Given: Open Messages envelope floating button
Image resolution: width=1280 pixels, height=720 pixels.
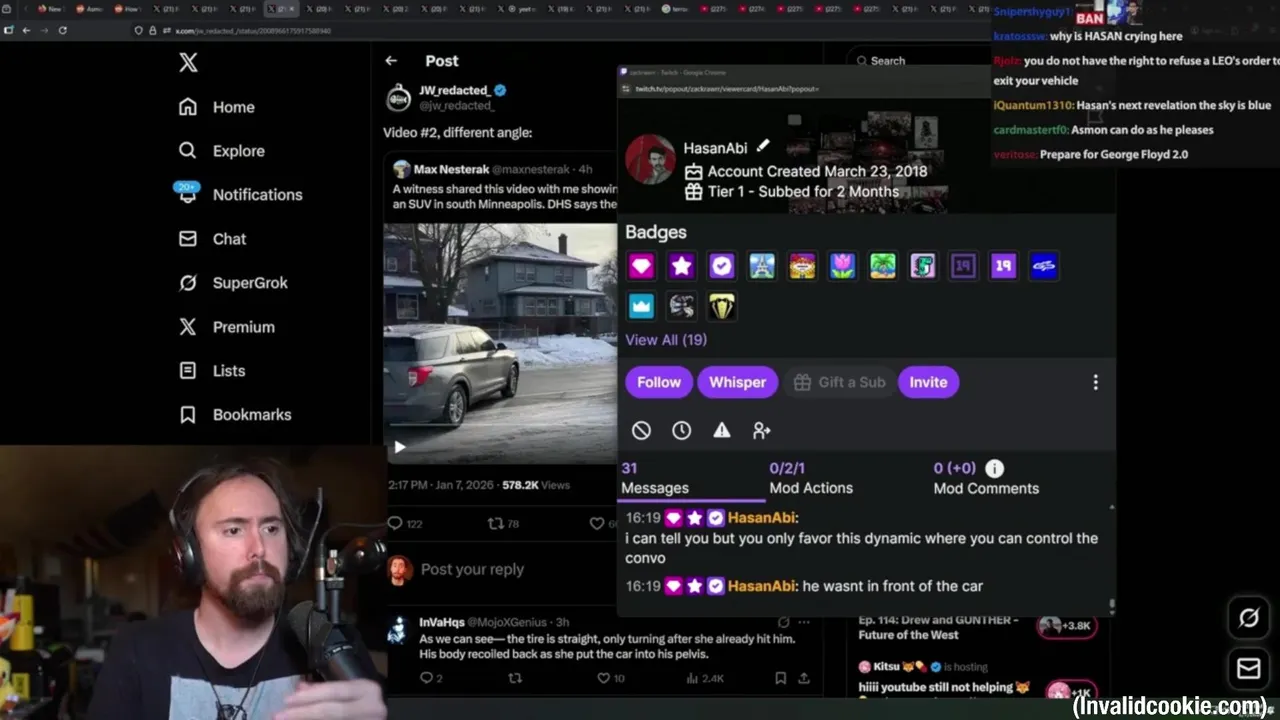Looking at the screenshot, I should [1249, 668].
